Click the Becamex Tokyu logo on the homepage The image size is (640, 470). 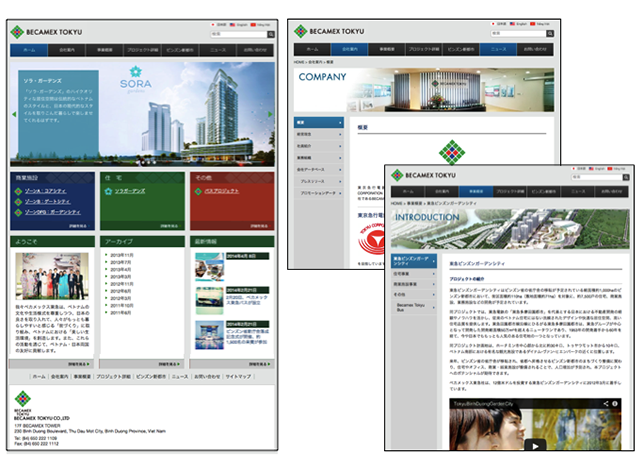point(46,32)
